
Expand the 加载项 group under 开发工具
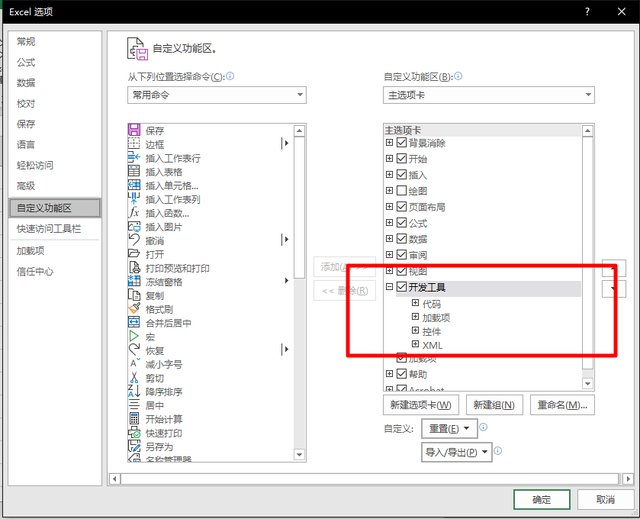click(x=416, y=317)
